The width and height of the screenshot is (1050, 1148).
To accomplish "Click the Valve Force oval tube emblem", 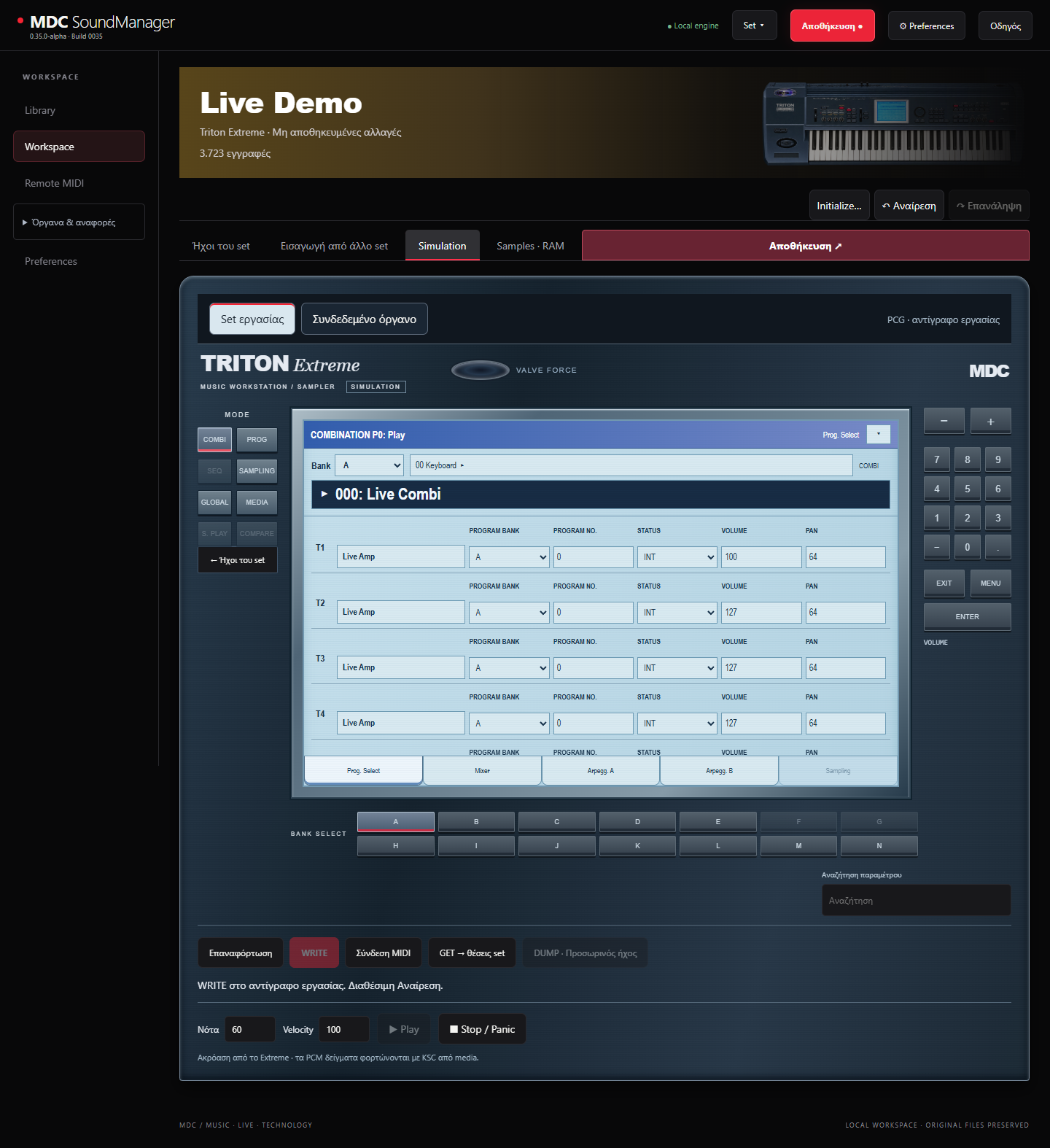I will [480, 371].
